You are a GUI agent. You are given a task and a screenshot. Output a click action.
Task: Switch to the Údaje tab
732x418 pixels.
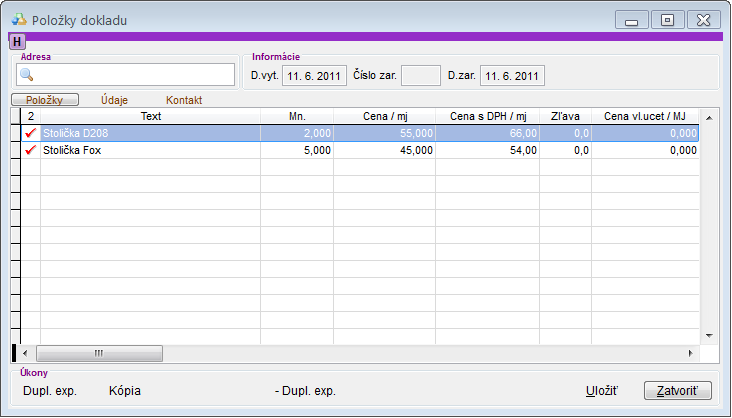[114, 100]
